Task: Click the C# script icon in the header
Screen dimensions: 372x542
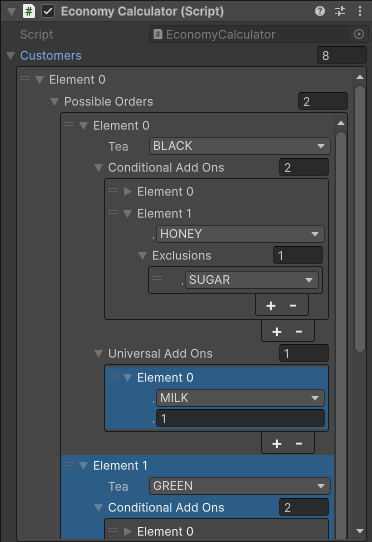Action: [29, 11]
